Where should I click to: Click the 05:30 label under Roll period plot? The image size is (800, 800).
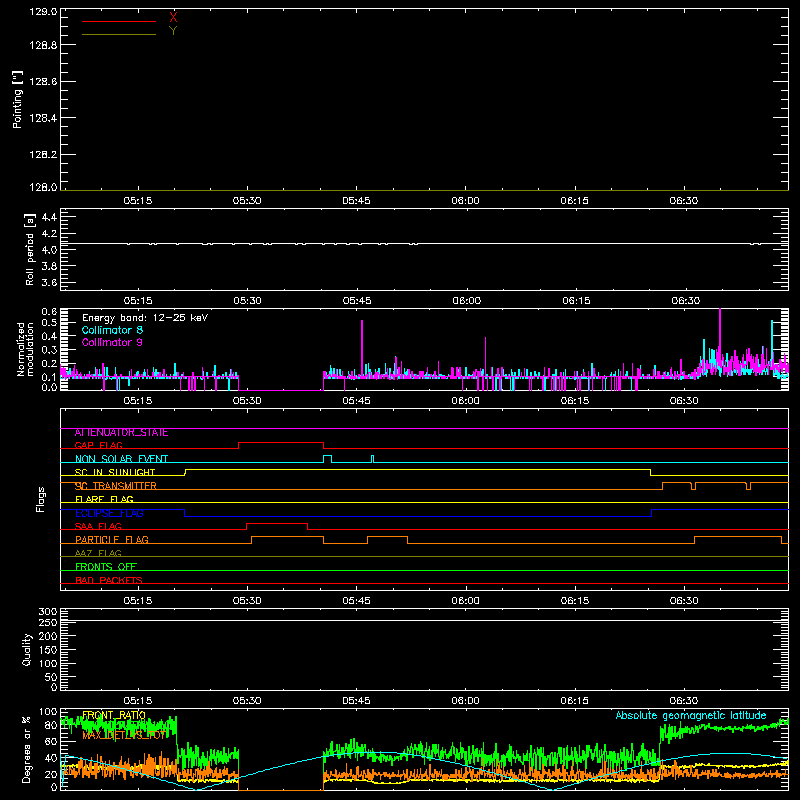coord(247,301)
